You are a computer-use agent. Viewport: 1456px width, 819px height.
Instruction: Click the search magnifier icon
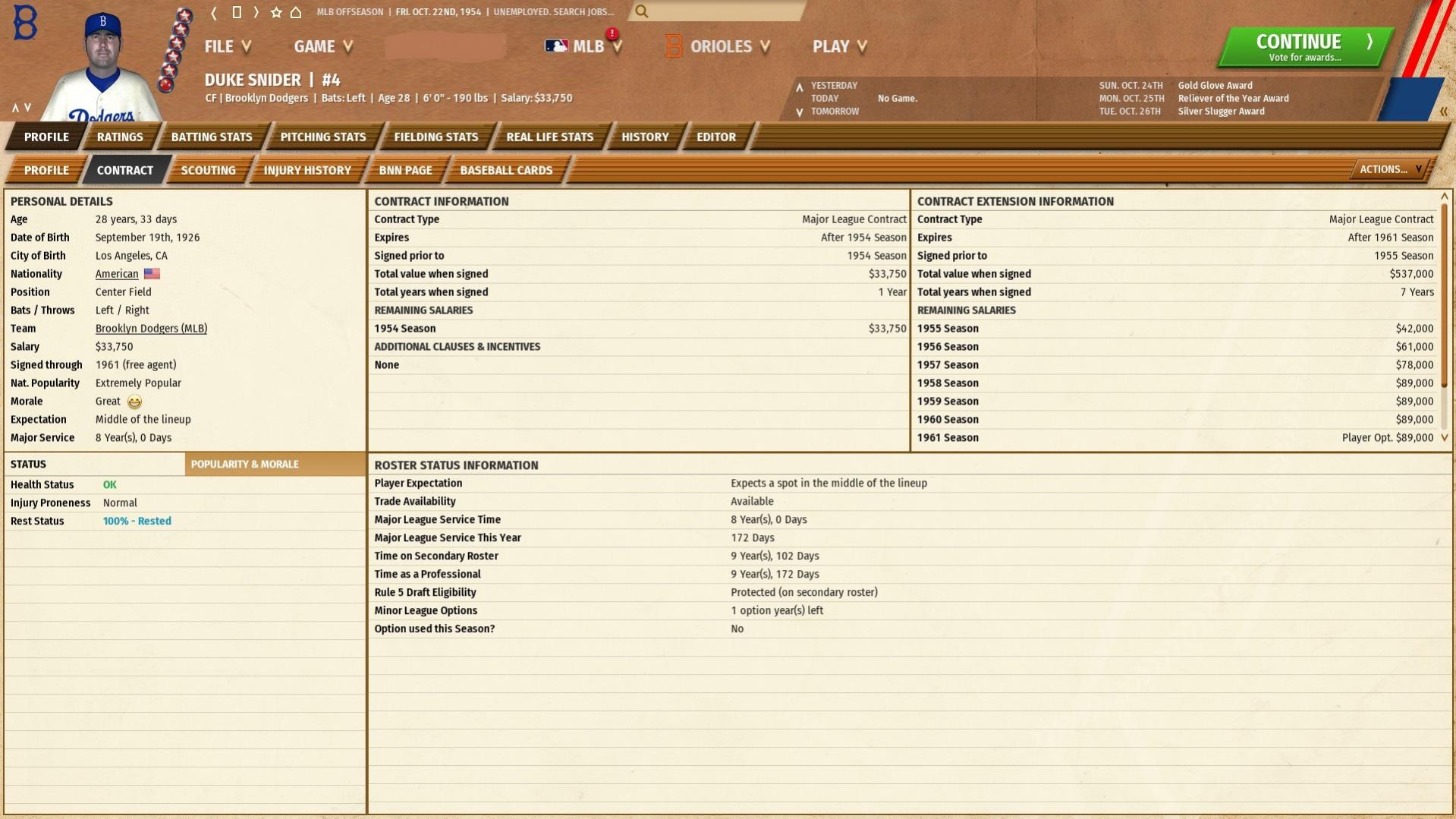[x=642, y=11]
